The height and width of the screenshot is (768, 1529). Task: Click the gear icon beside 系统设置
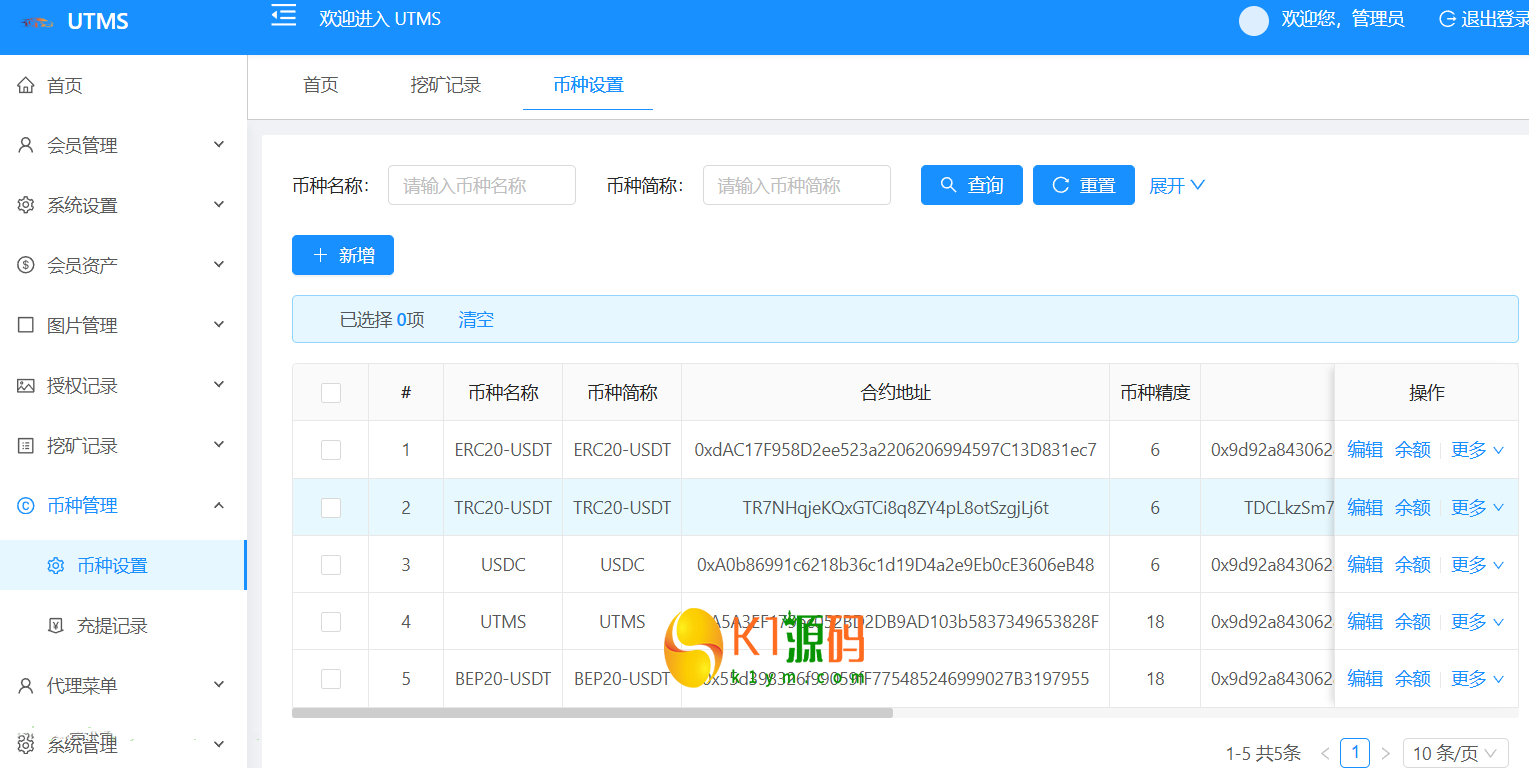pyautogui.click(x=26, y=205)
